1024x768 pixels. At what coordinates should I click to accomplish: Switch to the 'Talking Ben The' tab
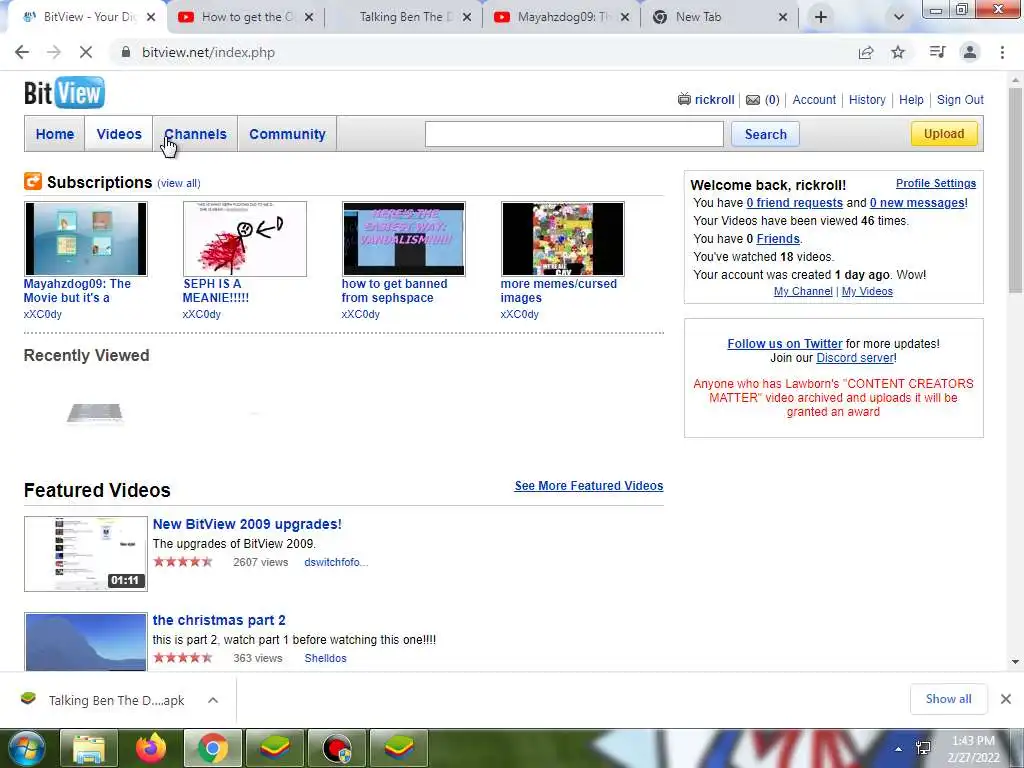click(x=405, y=17)
